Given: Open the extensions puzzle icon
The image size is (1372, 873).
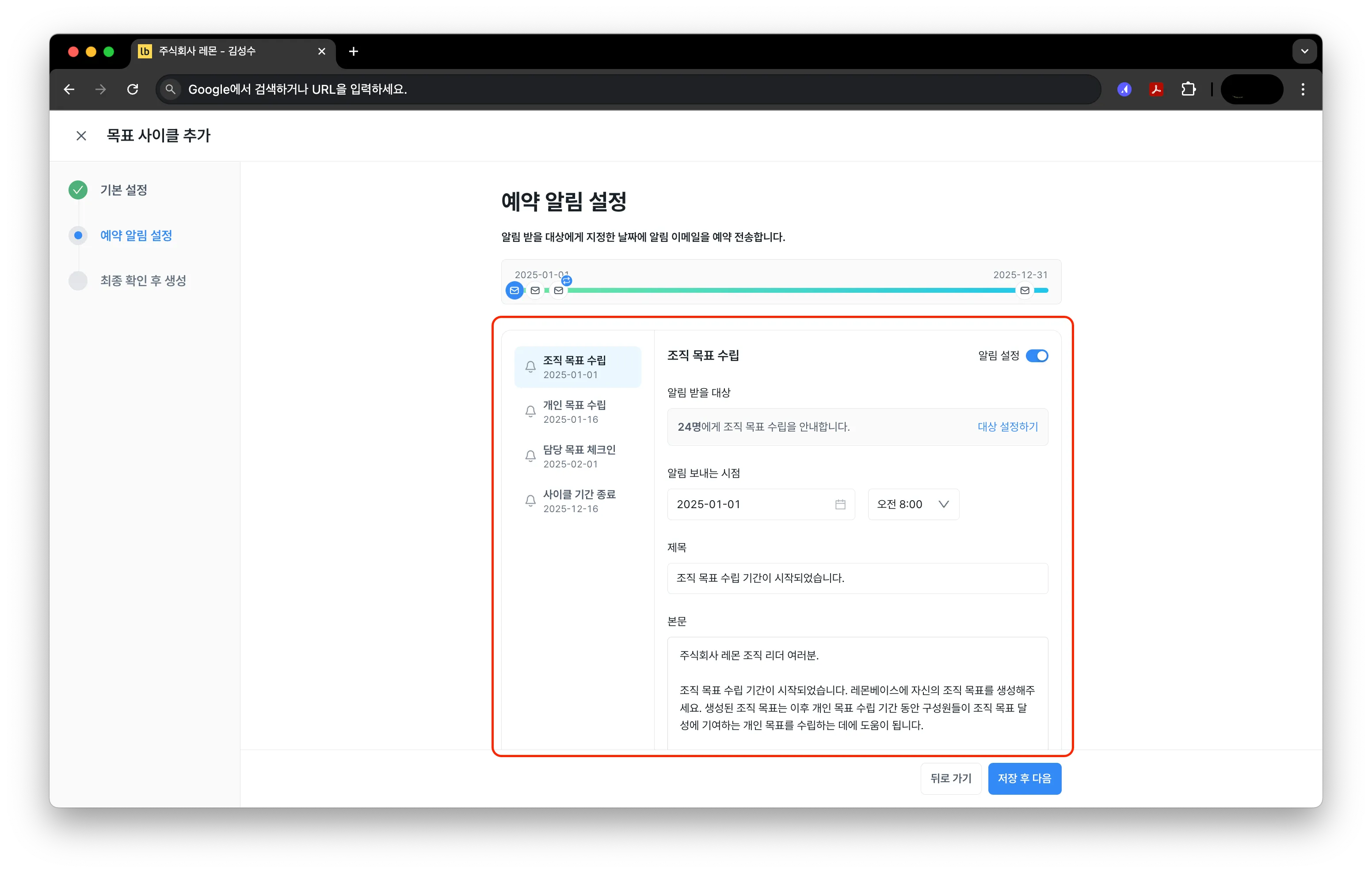Looking at the screenshot, I should coord(1188,89).
